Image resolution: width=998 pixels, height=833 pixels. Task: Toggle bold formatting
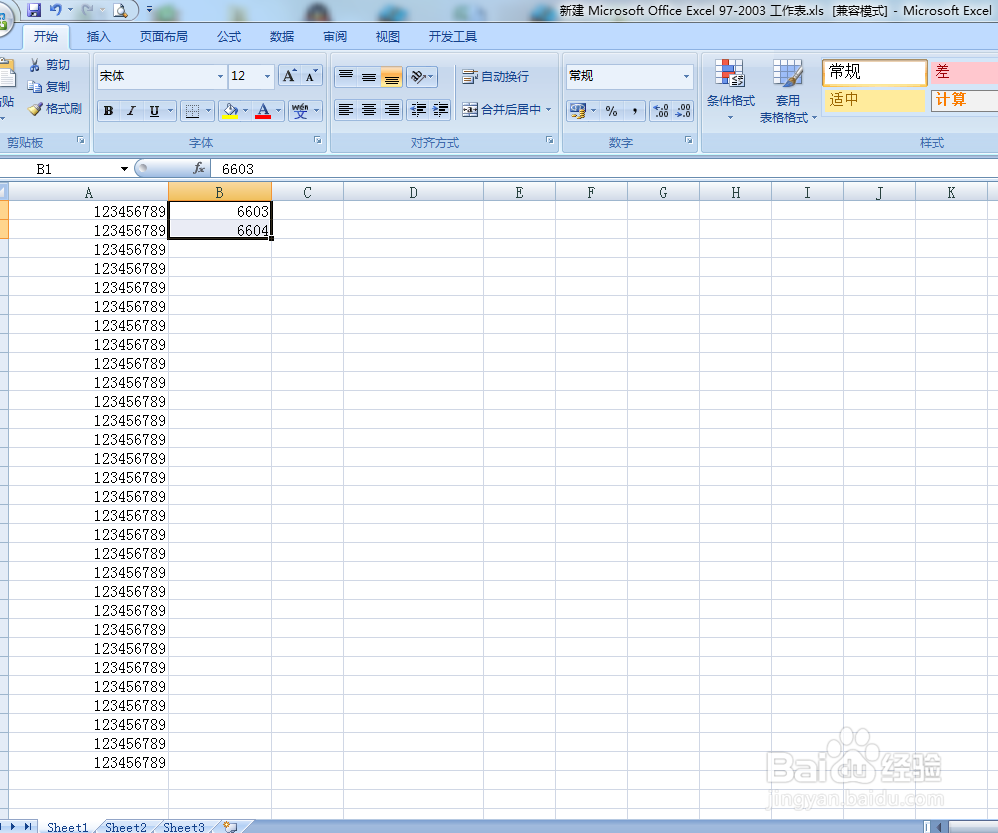click(x=108, y=111)
